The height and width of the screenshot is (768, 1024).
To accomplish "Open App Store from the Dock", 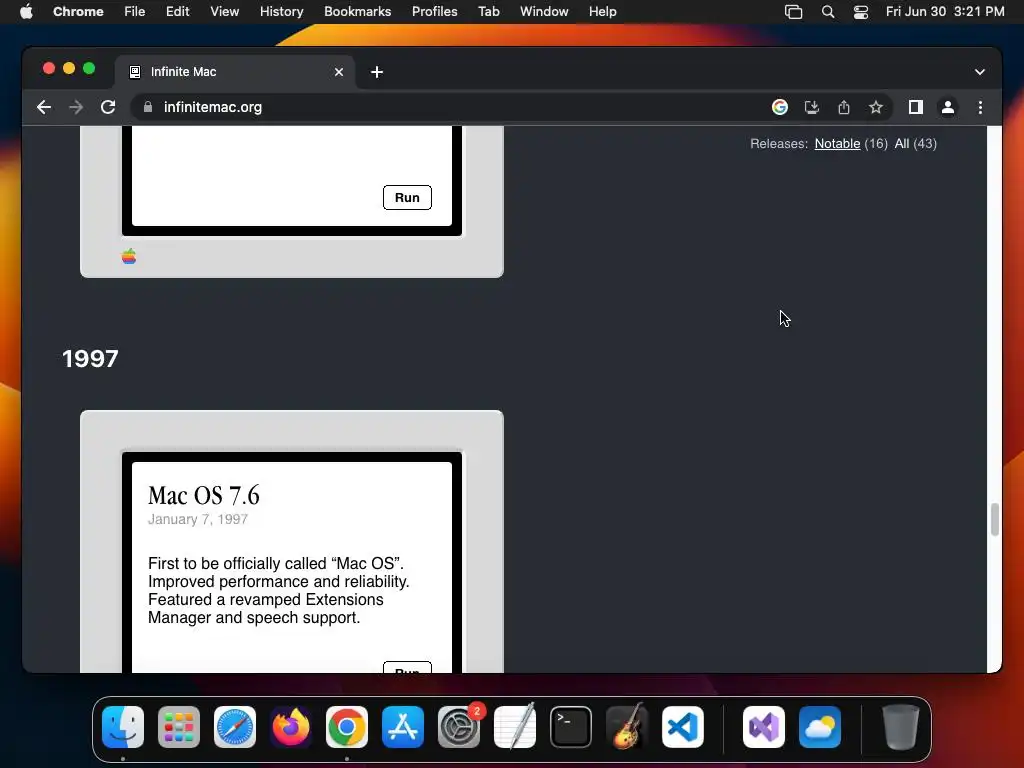I will 403,727.
